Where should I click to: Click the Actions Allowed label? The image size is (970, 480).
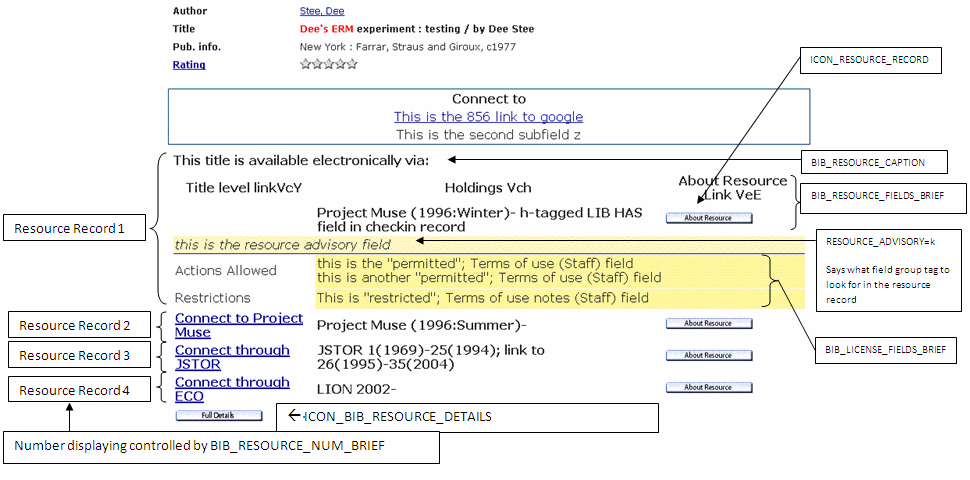pyautogui.click(x=226, y=271)
